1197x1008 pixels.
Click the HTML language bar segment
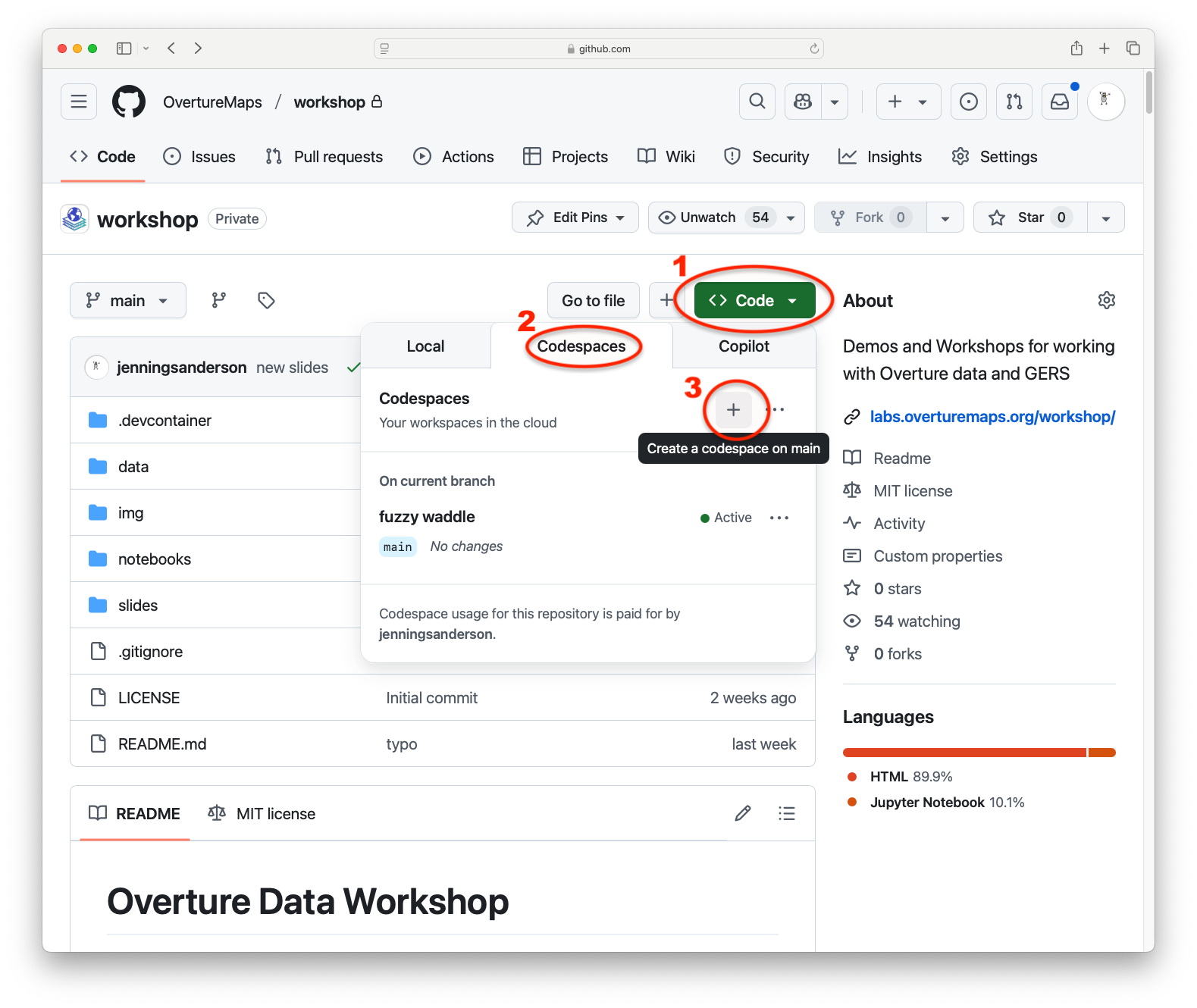pos(964,753)
